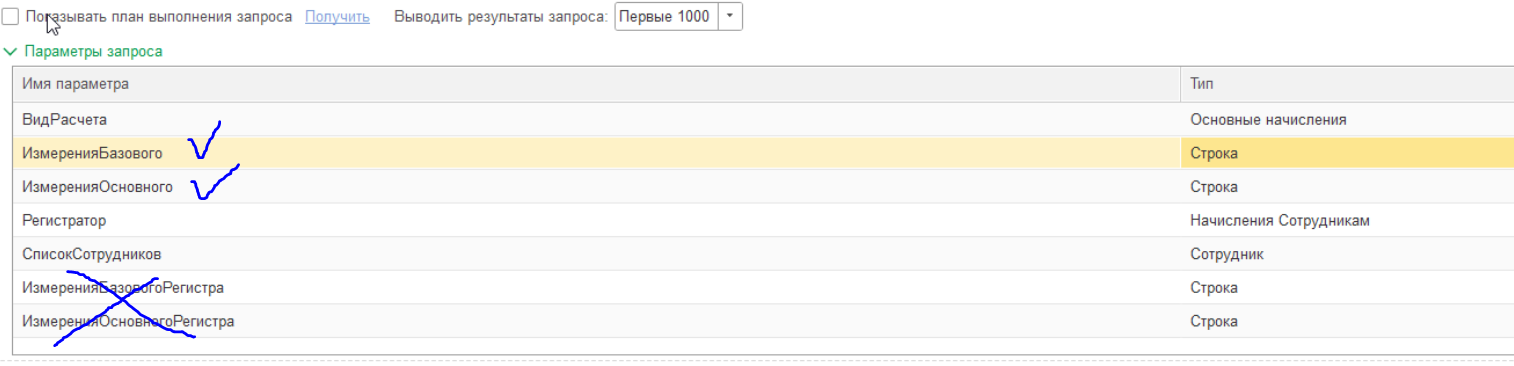Select the ИзмеренияБазового parameter row
This screenshot has height=366, width=1514.
pos(763,153)
